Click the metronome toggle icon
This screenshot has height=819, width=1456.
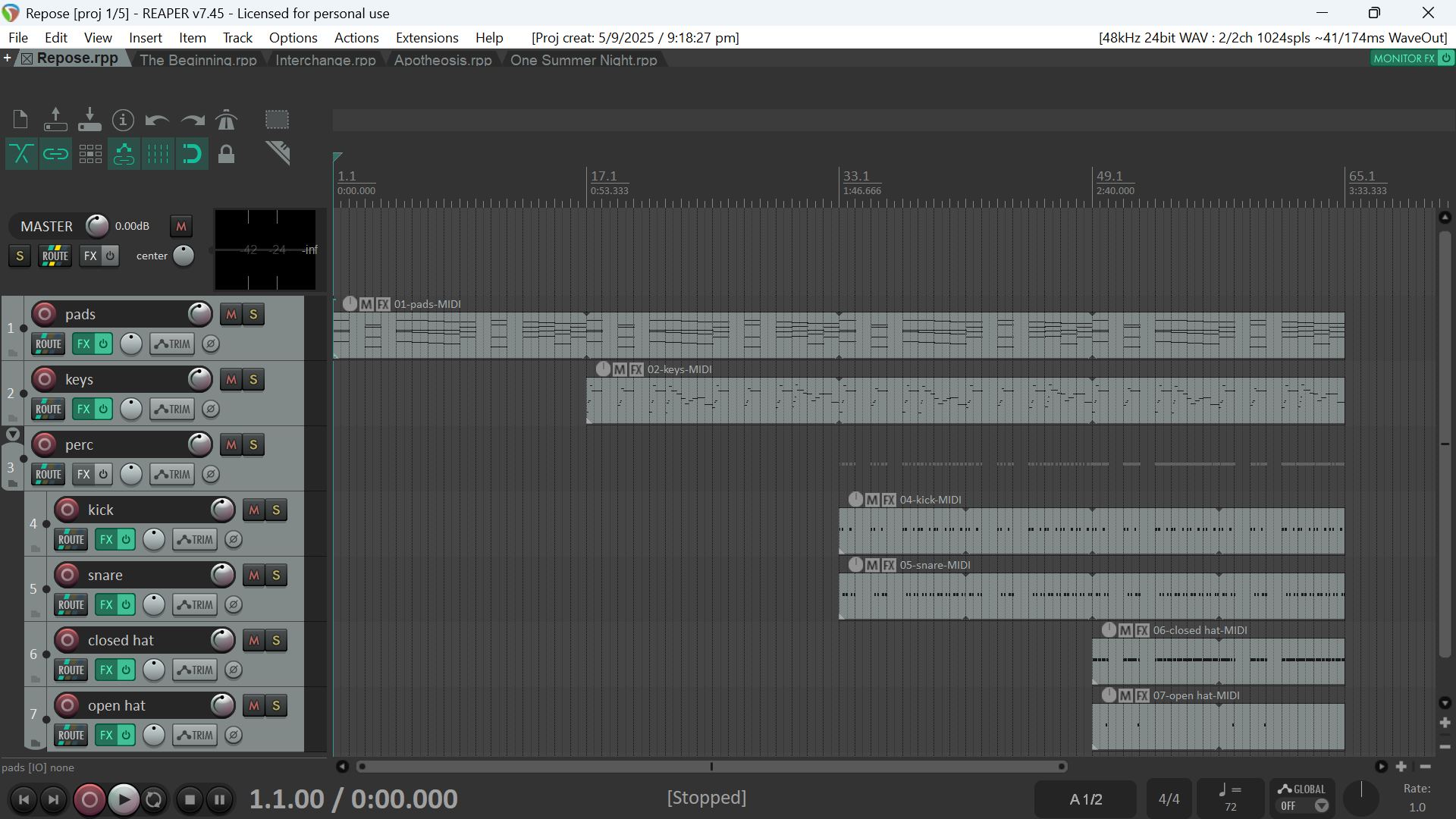226,120
